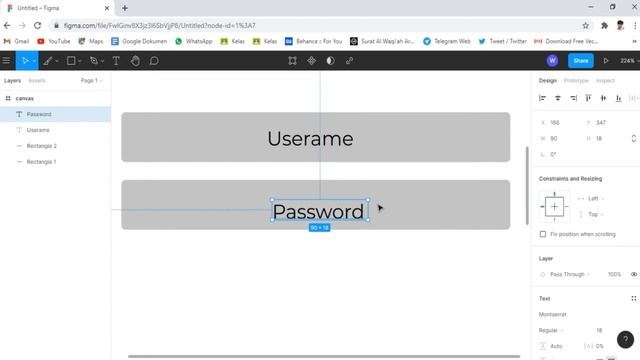Align selection to top
The image size is (640, 360).
[x=588, y=98]
